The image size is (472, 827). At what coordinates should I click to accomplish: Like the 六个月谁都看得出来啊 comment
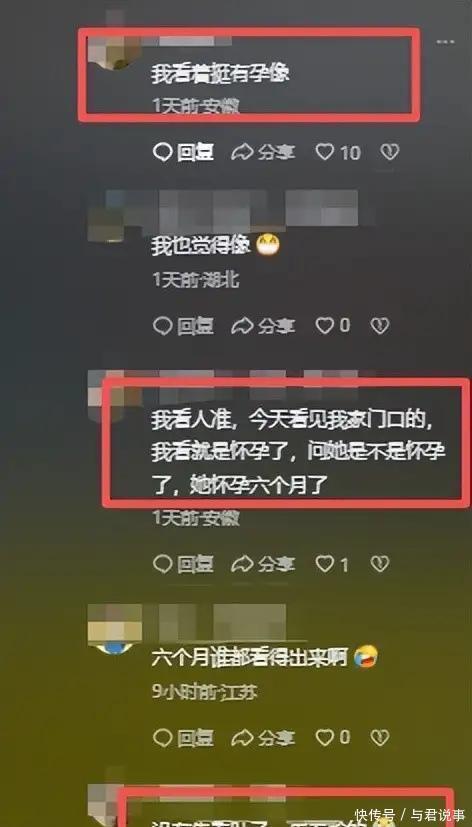point(333,737)
